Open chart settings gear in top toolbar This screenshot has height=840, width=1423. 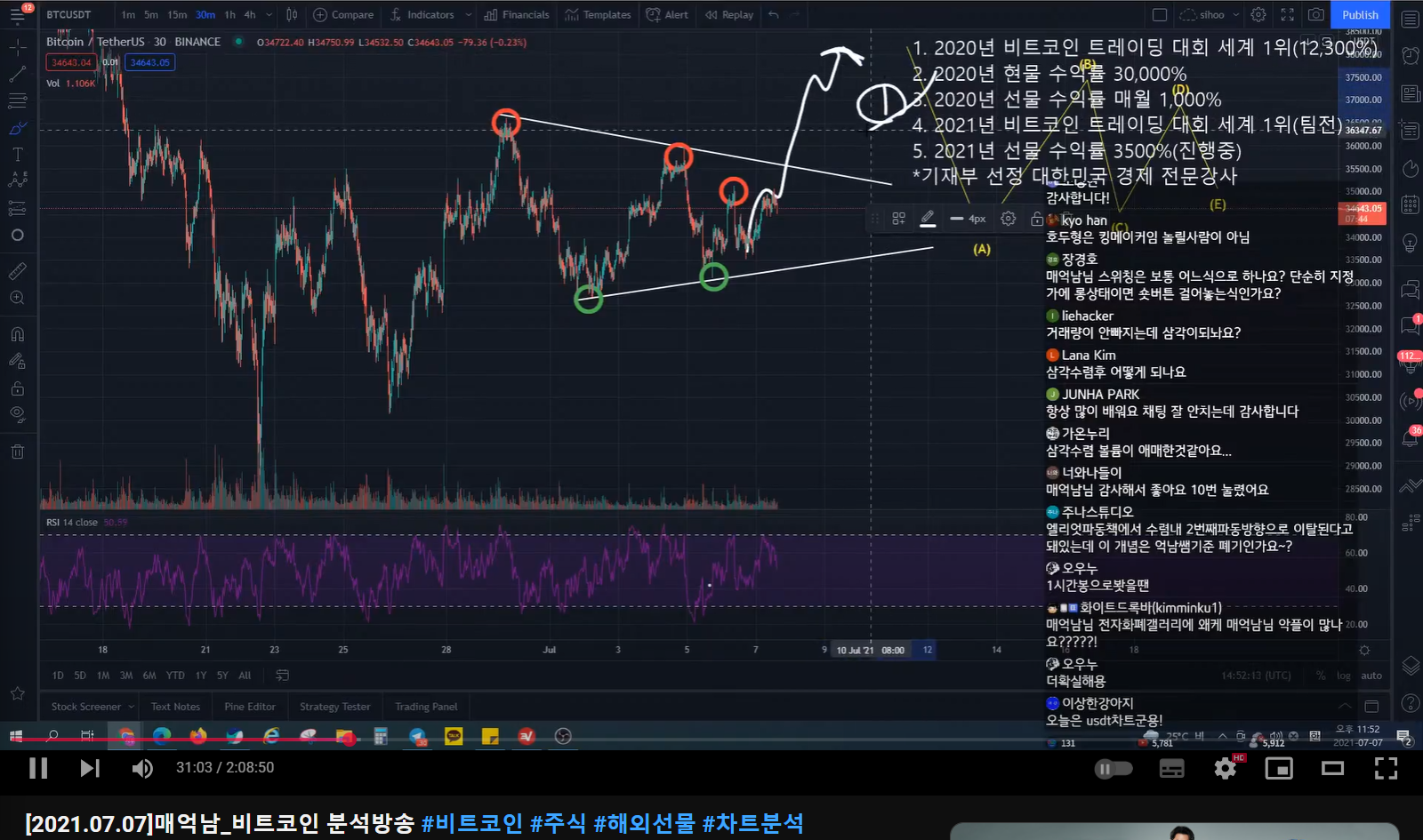[1258, 15]
